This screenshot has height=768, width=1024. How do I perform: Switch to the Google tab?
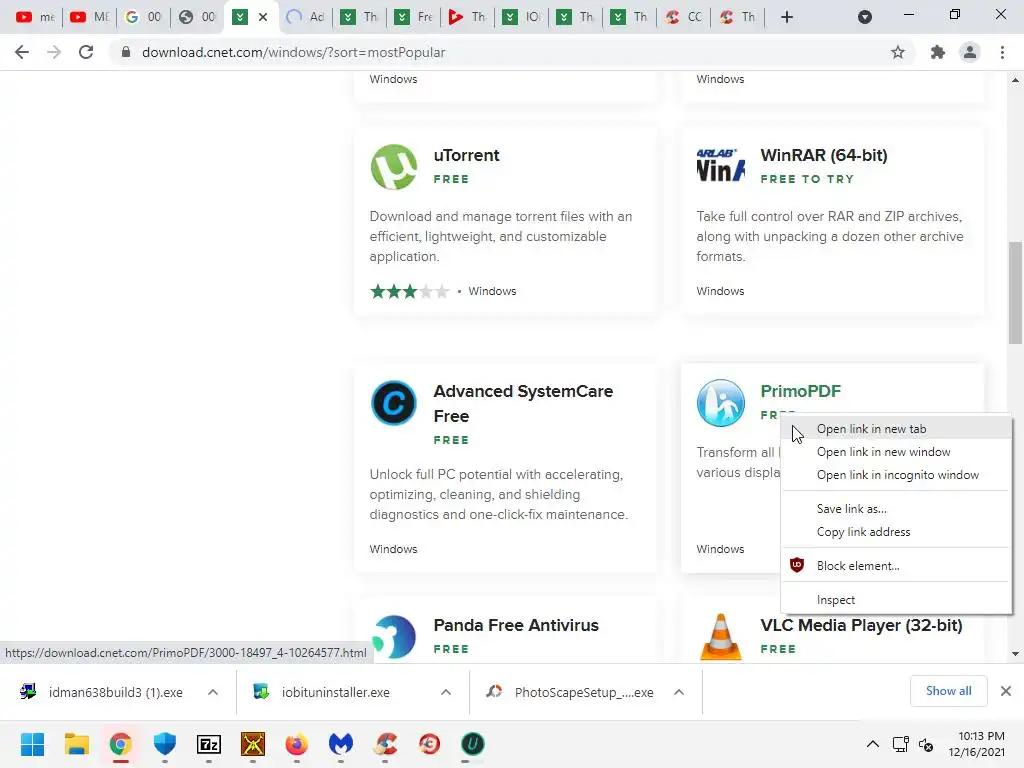(x=143, y=17)
